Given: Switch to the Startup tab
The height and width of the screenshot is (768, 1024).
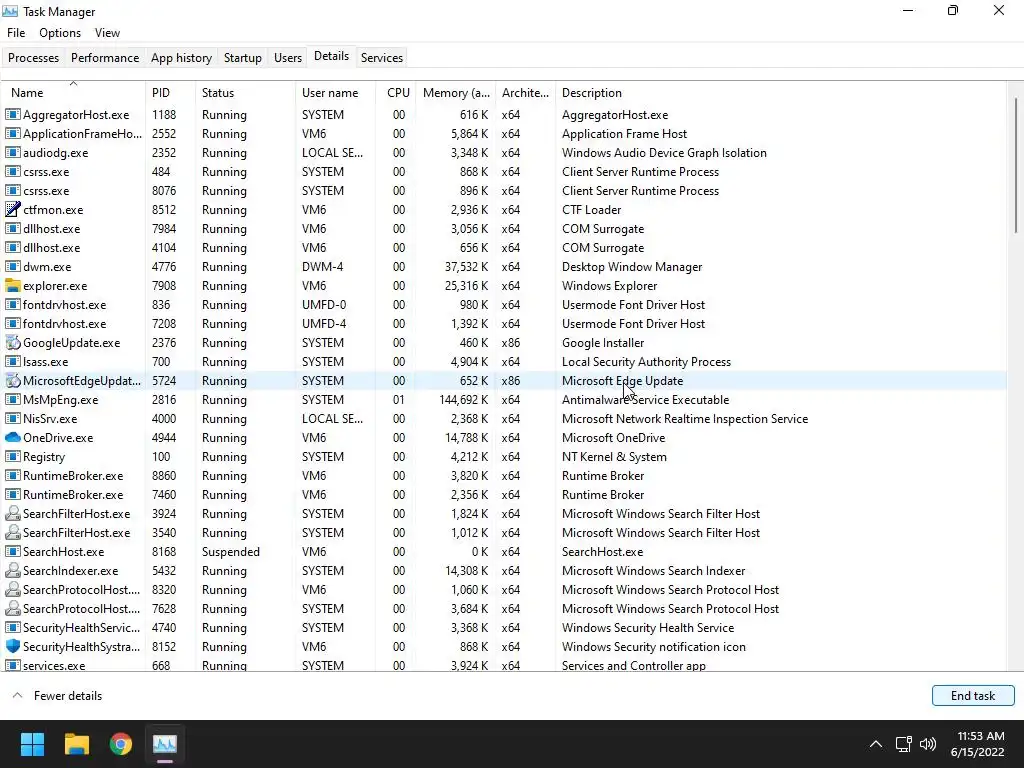Looking at the screenshot, I should coord(243,57).
